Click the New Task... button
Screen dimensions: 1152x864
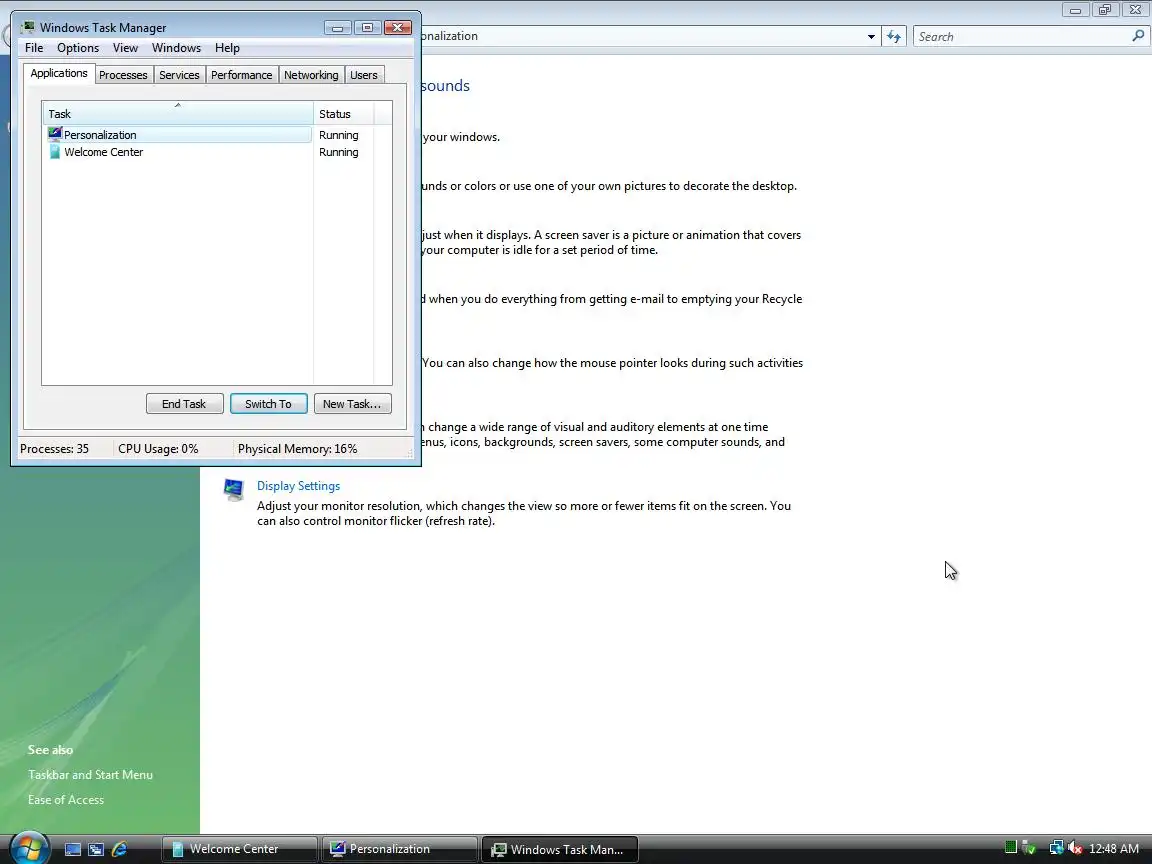coord(352,404)
